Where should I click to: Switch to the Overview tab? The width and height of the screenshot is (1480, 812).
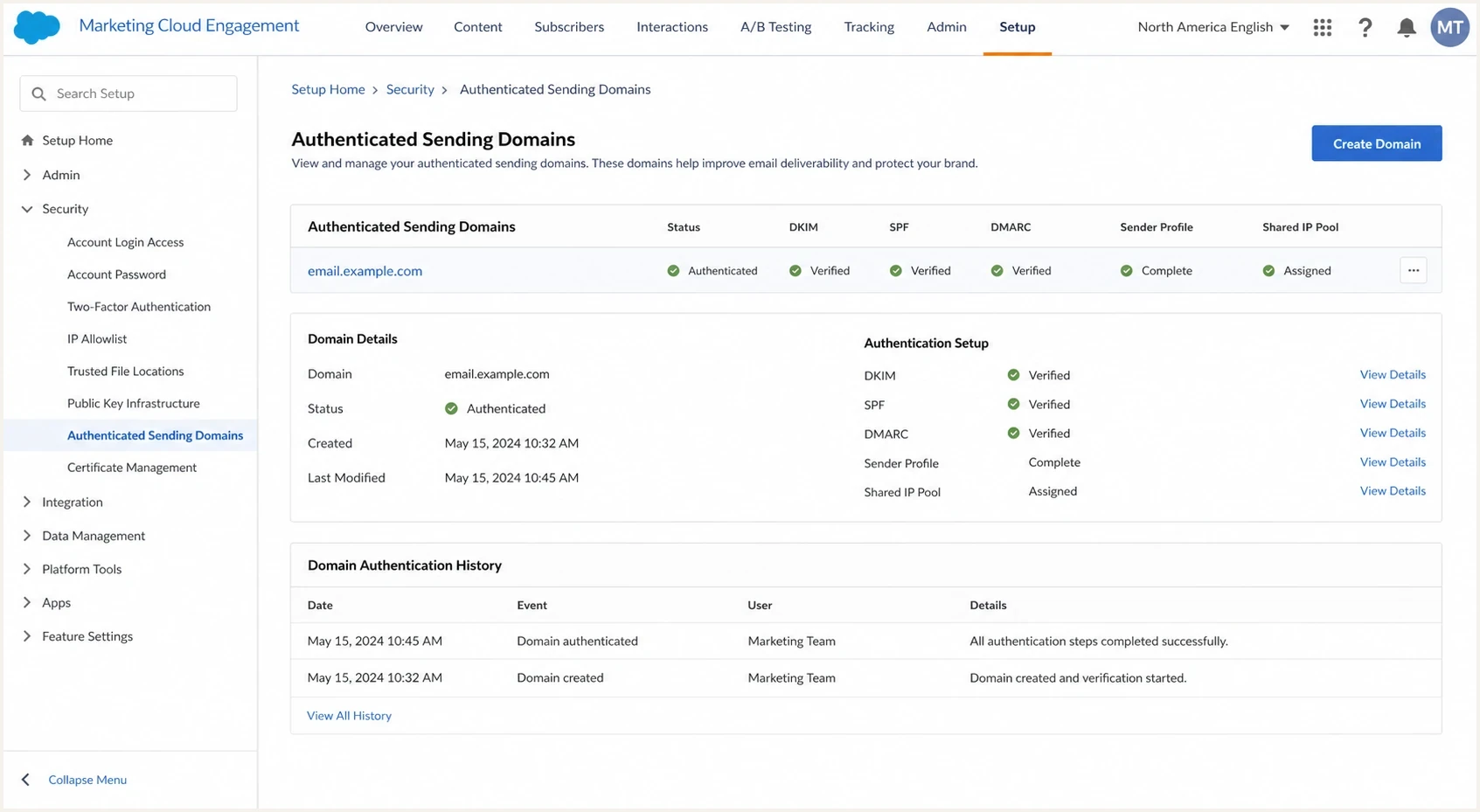[x=393, y=27]
